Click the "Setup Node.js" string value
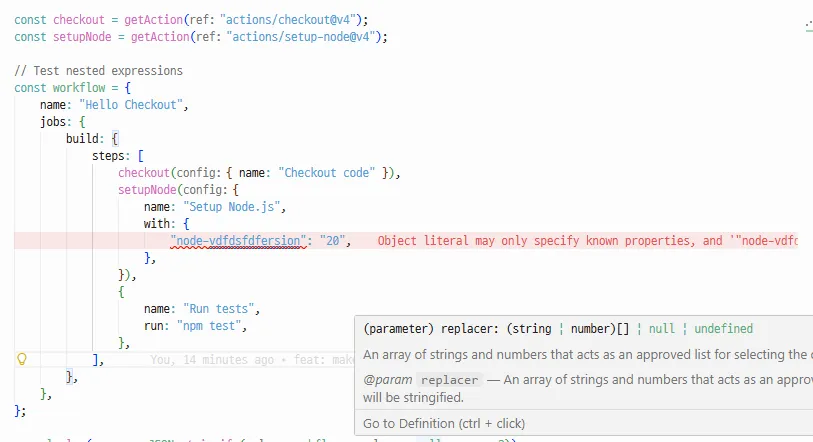The width and height of the screenshot is (813, 442). (x=235, y=206)
